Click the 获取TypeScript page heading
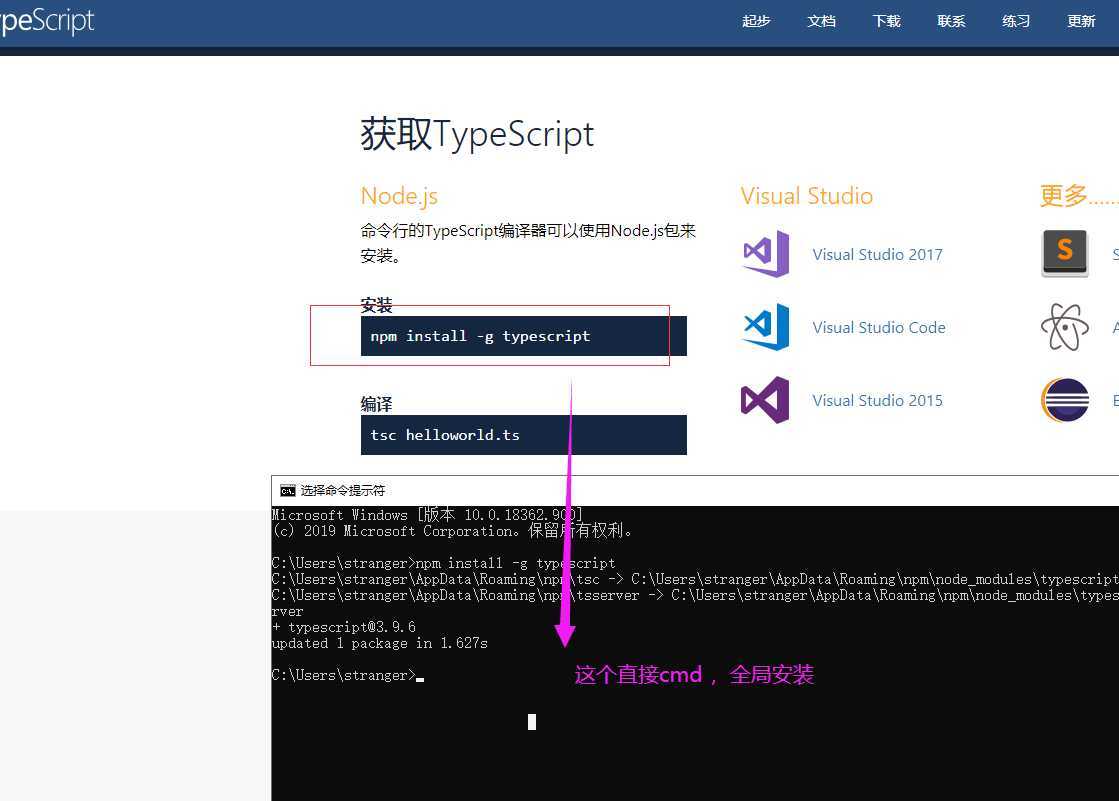1119x801 pixels. (x=477, y=134)
